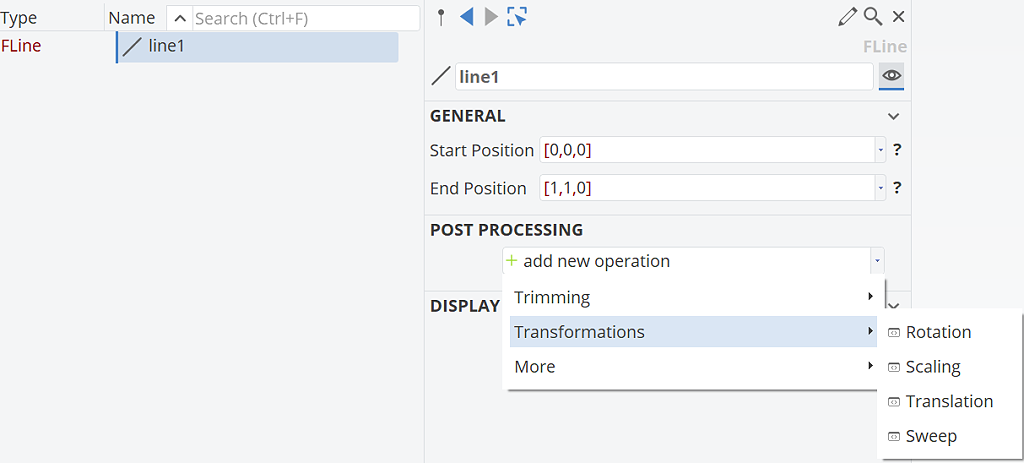
Task: Go back with the blue left arrow
Action: (x=466, y=16)
